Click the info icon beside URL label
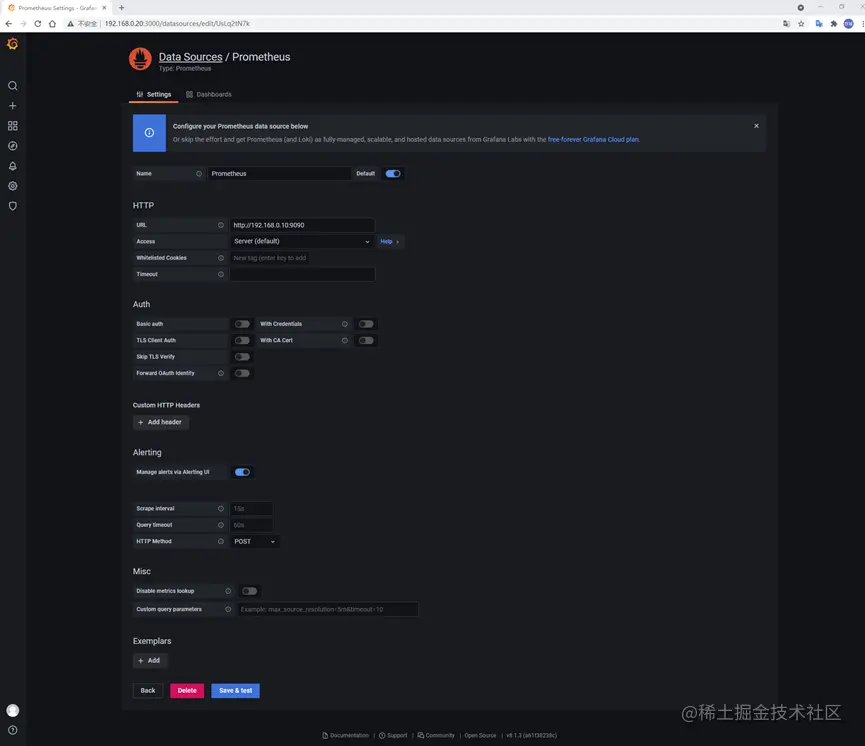Image resolution: width=865 pixels, height=746 pixels. 221,225
